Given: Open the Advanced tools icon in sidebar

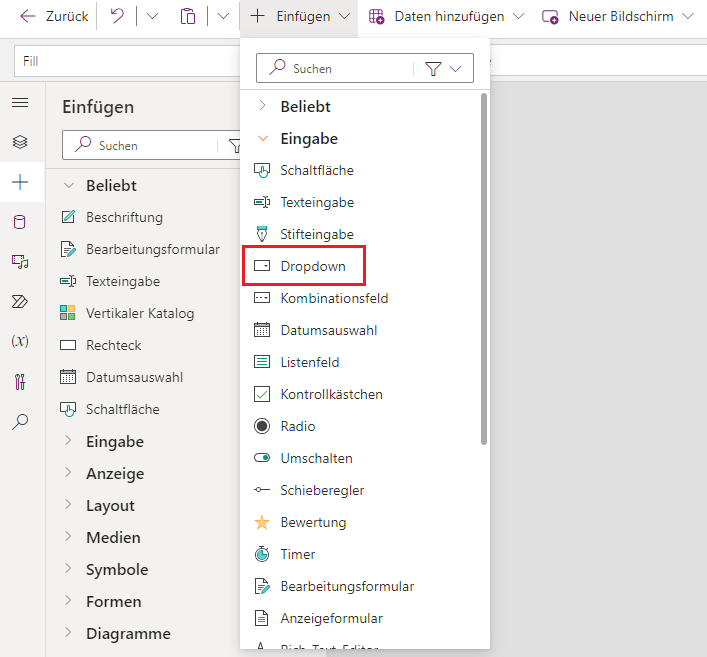Looking at the screenshot, I should tap(20, 381).
